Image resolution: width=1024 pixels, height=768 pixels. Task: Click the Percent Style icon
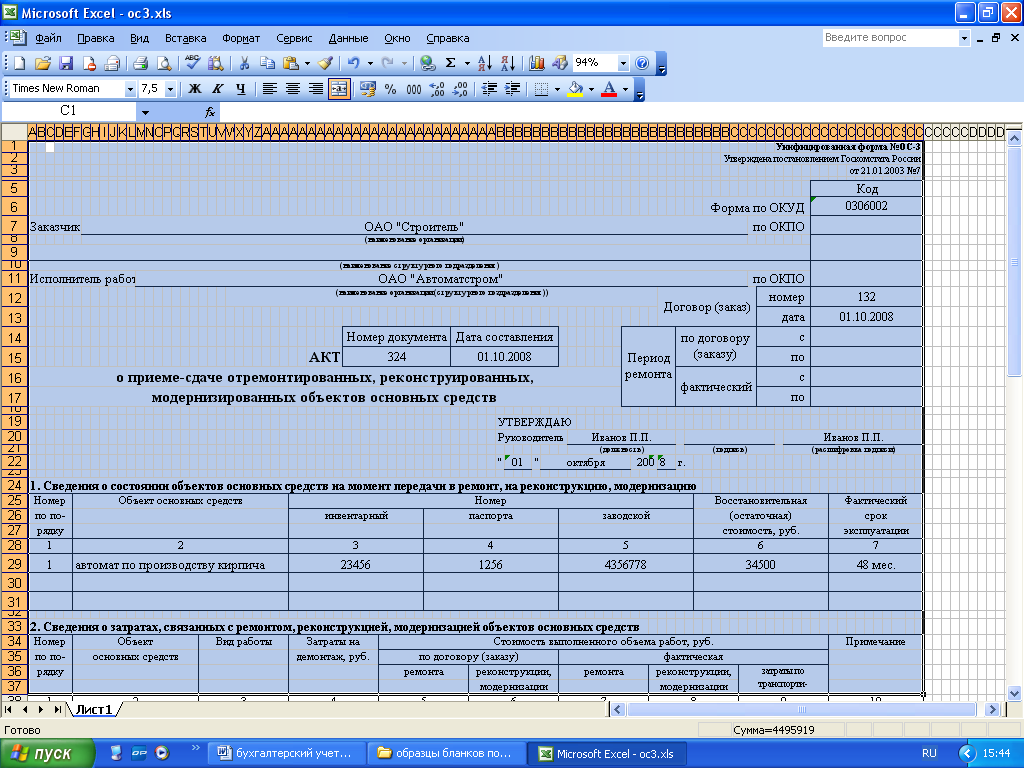(x=390, y=89)
